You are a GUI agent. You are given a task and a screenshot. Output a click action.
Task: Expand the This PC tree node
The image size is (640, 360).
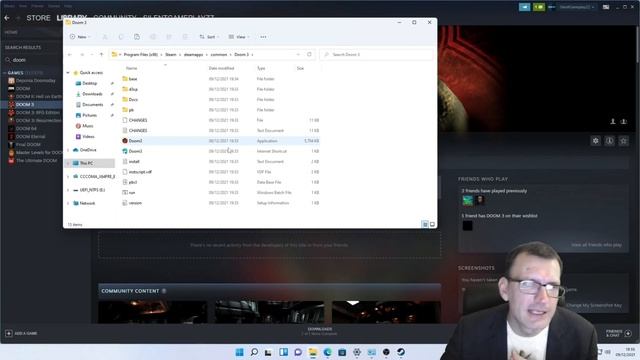coord(68,163)
